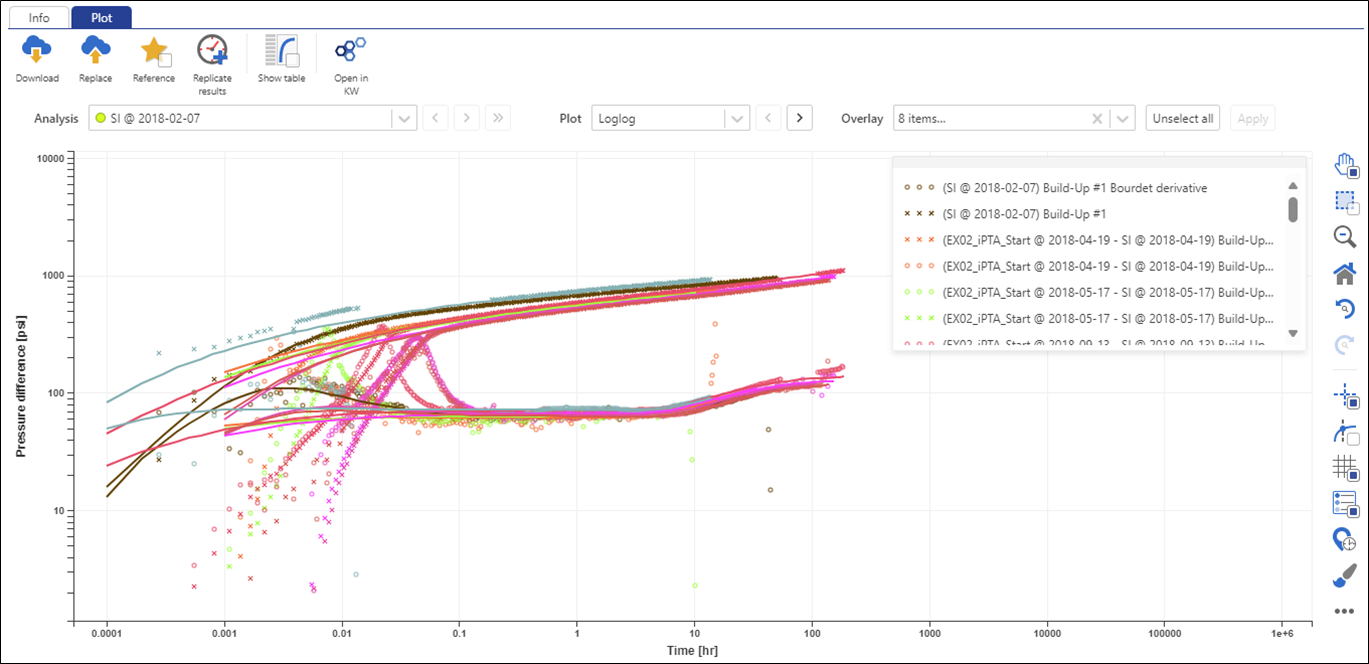Open the Overlay 8 items combo box
The height and width of the screenshot is (664, 1369).
[x=1014, y=118]
